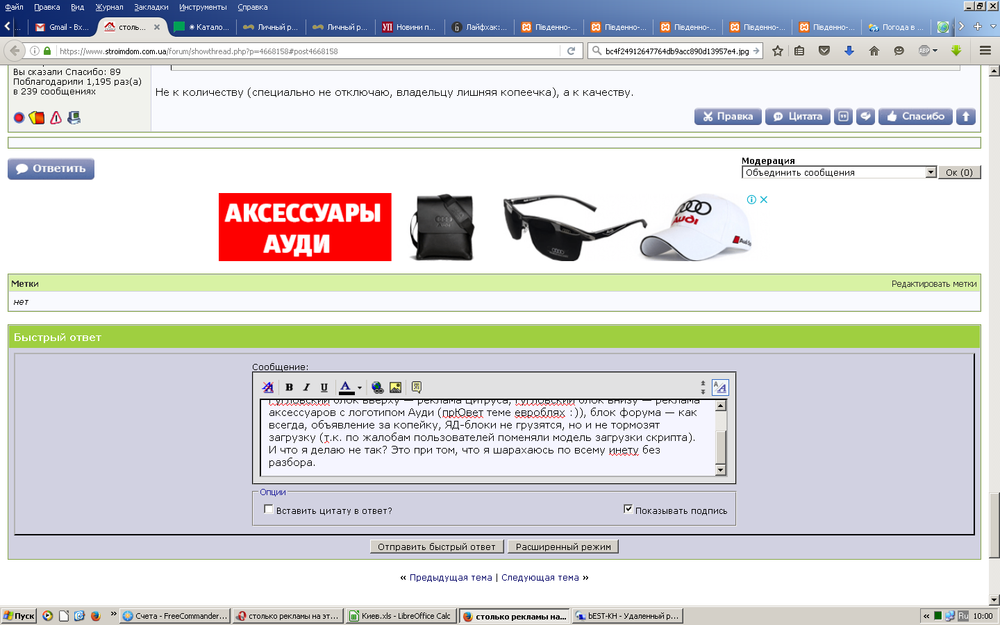Switch editor mode with the A/pencil icon

[720, 387]
